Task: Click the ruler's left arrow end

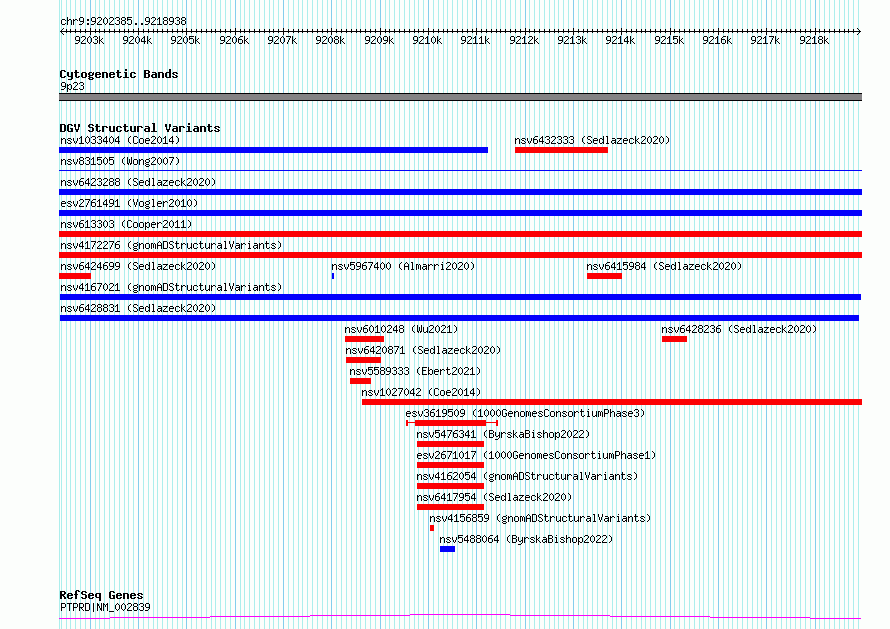Action: tap(62, 32)
